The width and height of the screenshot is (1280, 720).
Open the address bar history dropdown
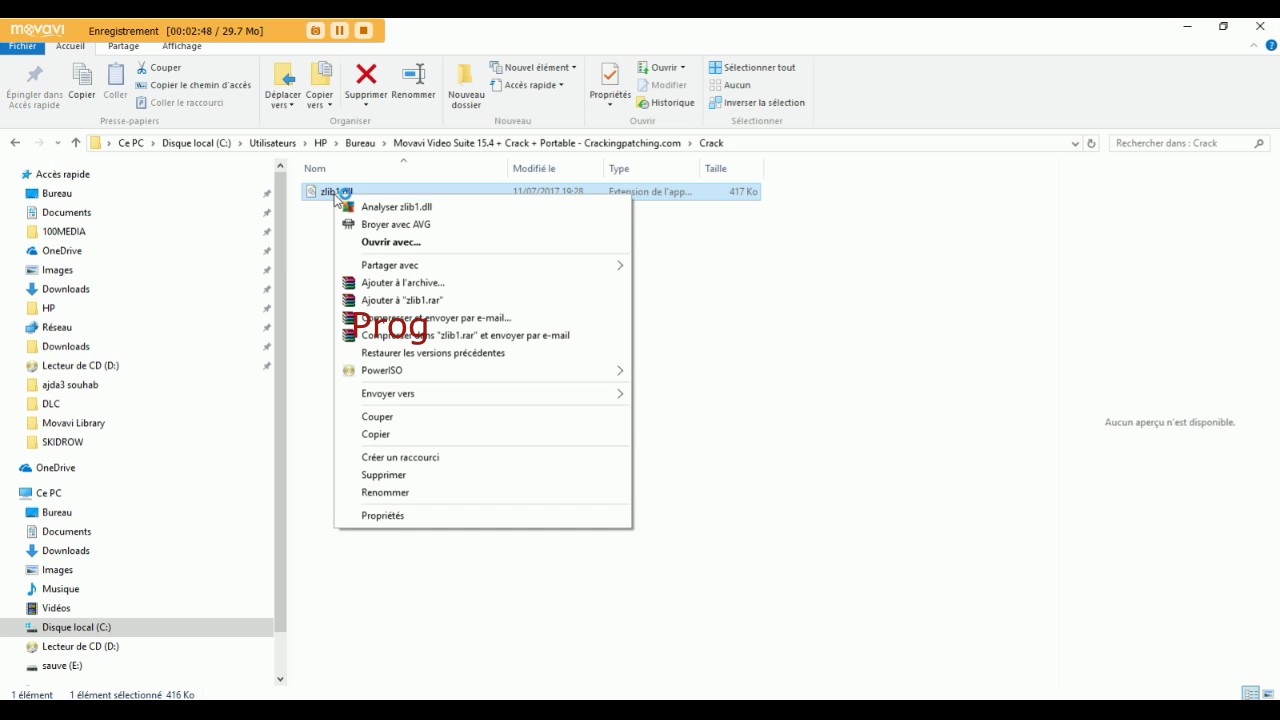[x=1075, y=143]
